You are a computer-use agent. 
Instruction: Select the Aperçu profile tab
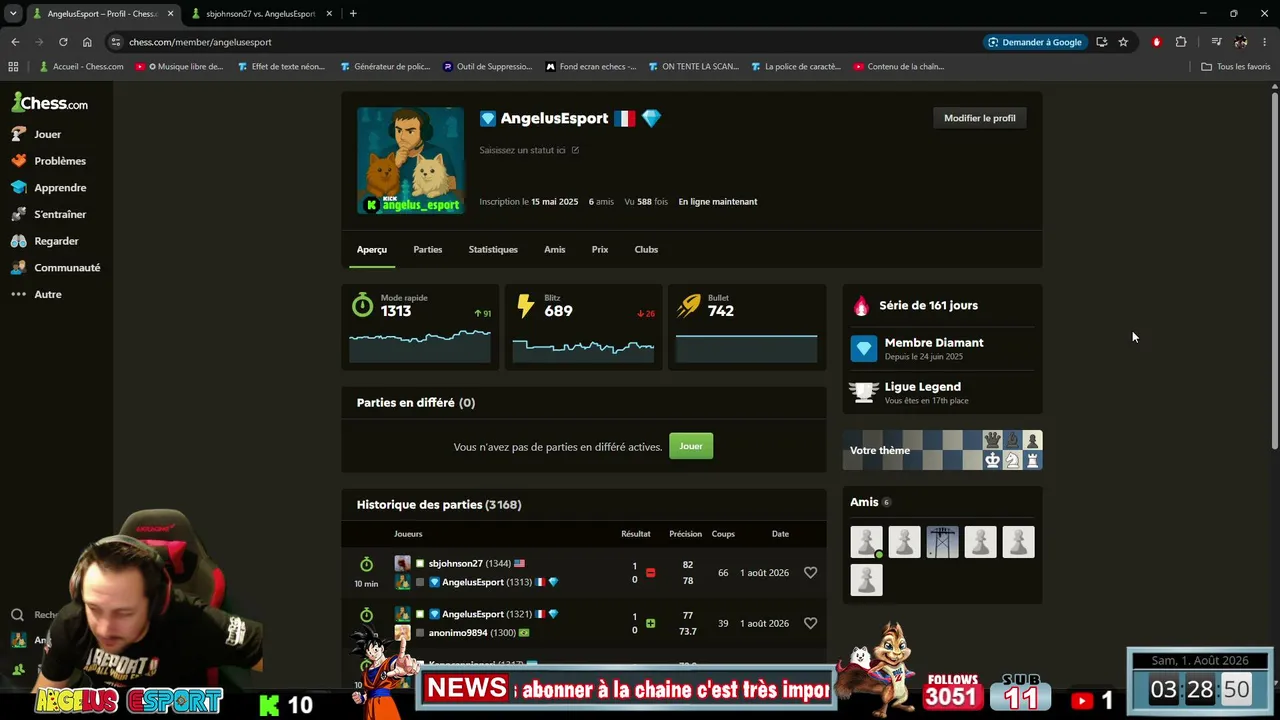pyautogui.click(x=372, y=250)
